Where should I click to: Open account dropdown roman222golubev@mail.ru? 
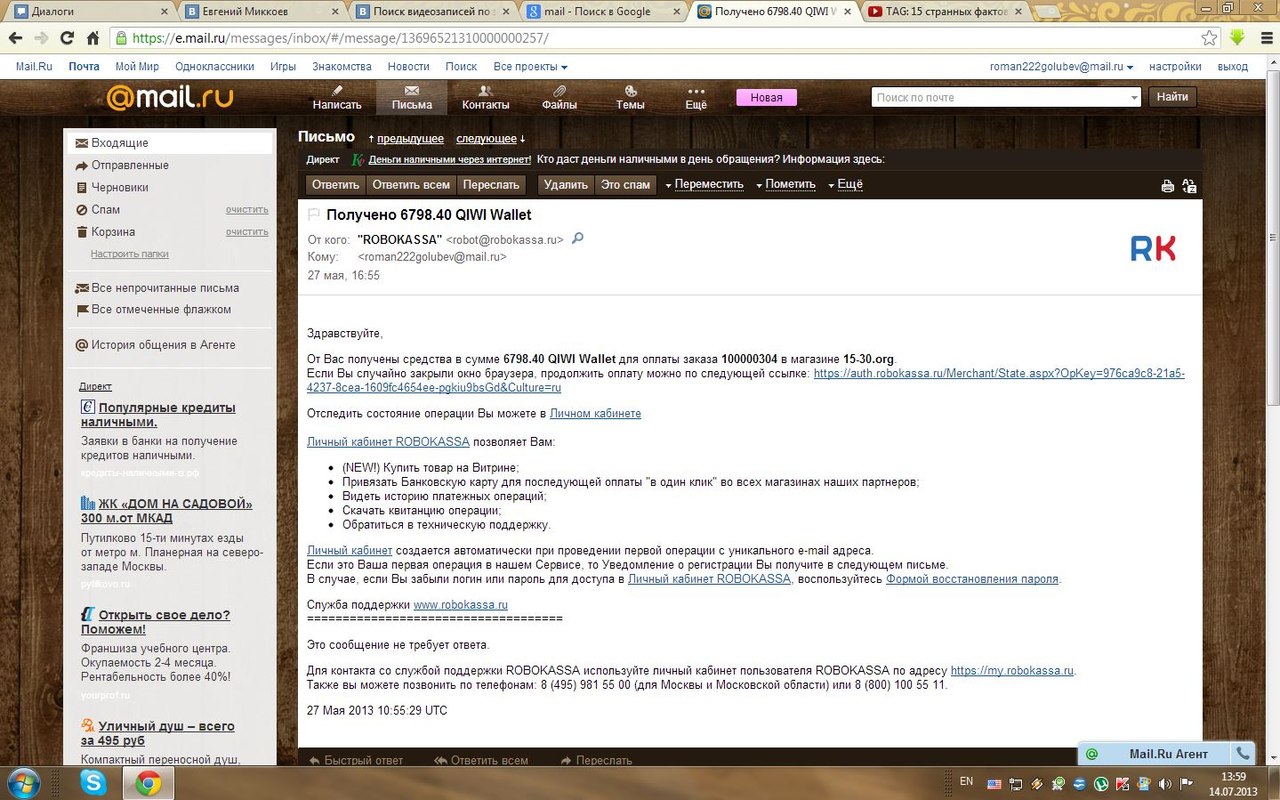1061,67
